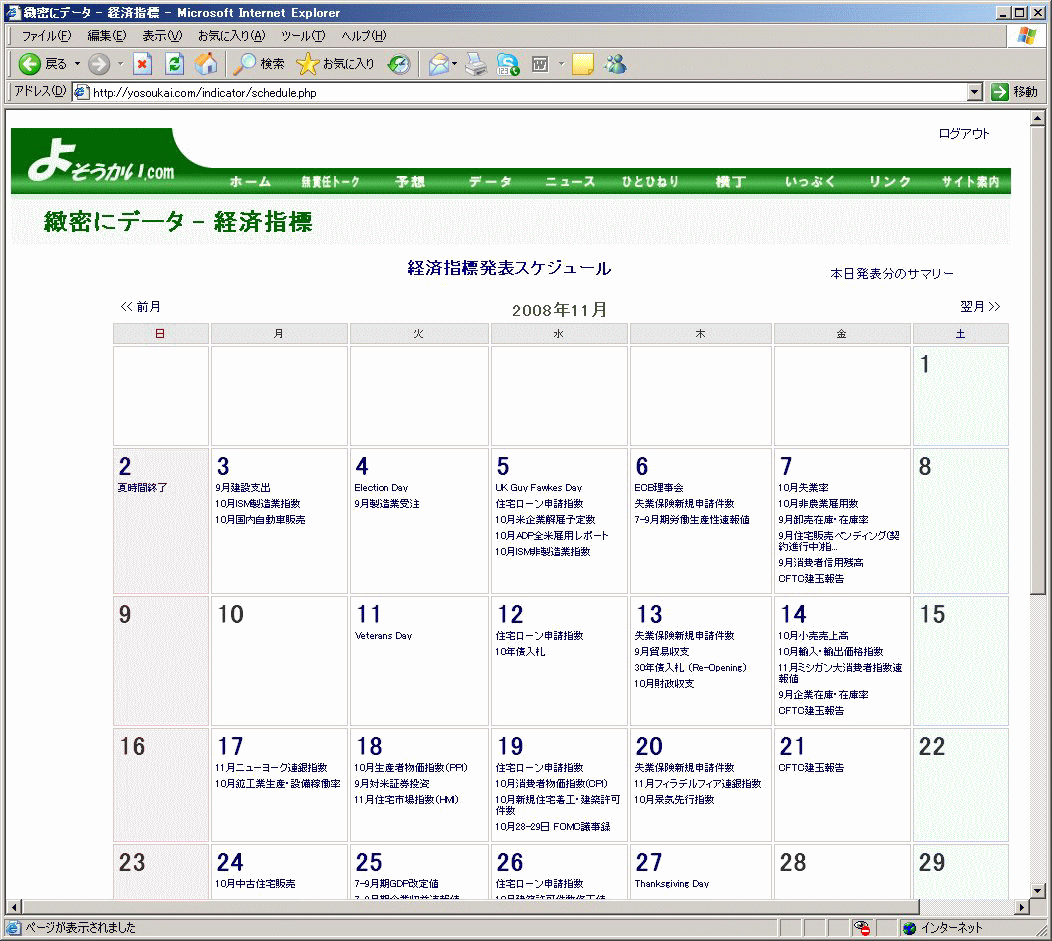The width and height of the screenshot is (1052, 941).
Task: Open the ファイル(F) menu
Action: pos(46,36)
